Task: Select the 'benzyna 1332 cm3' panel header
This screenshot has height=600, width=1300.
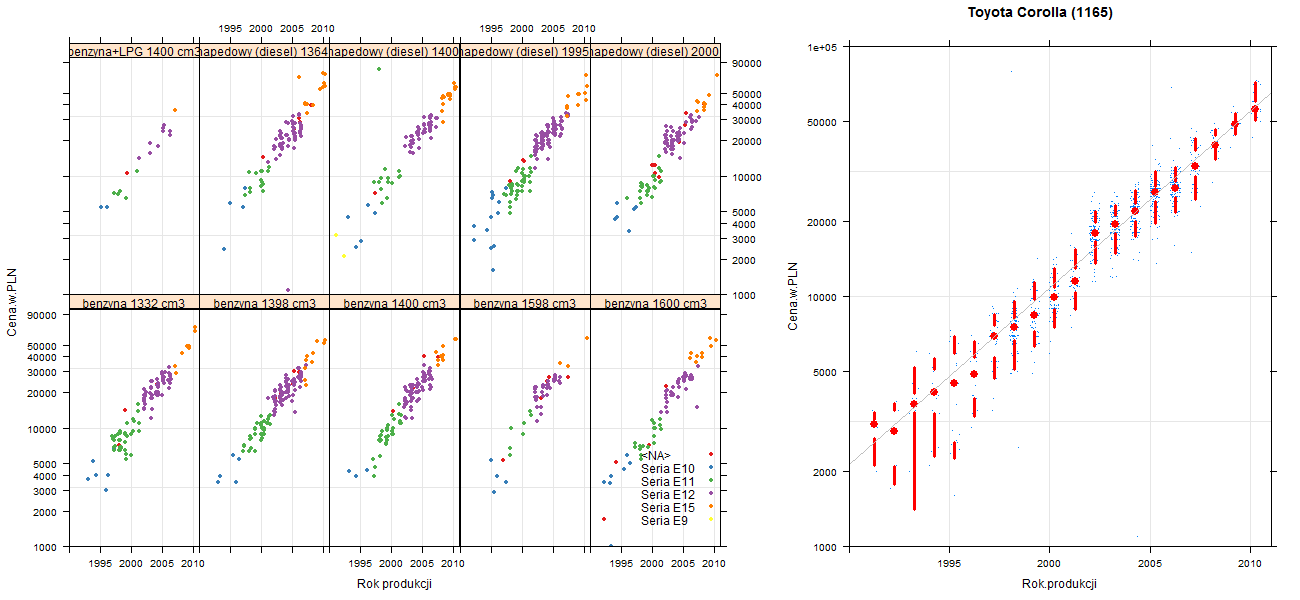Action: 134,302
